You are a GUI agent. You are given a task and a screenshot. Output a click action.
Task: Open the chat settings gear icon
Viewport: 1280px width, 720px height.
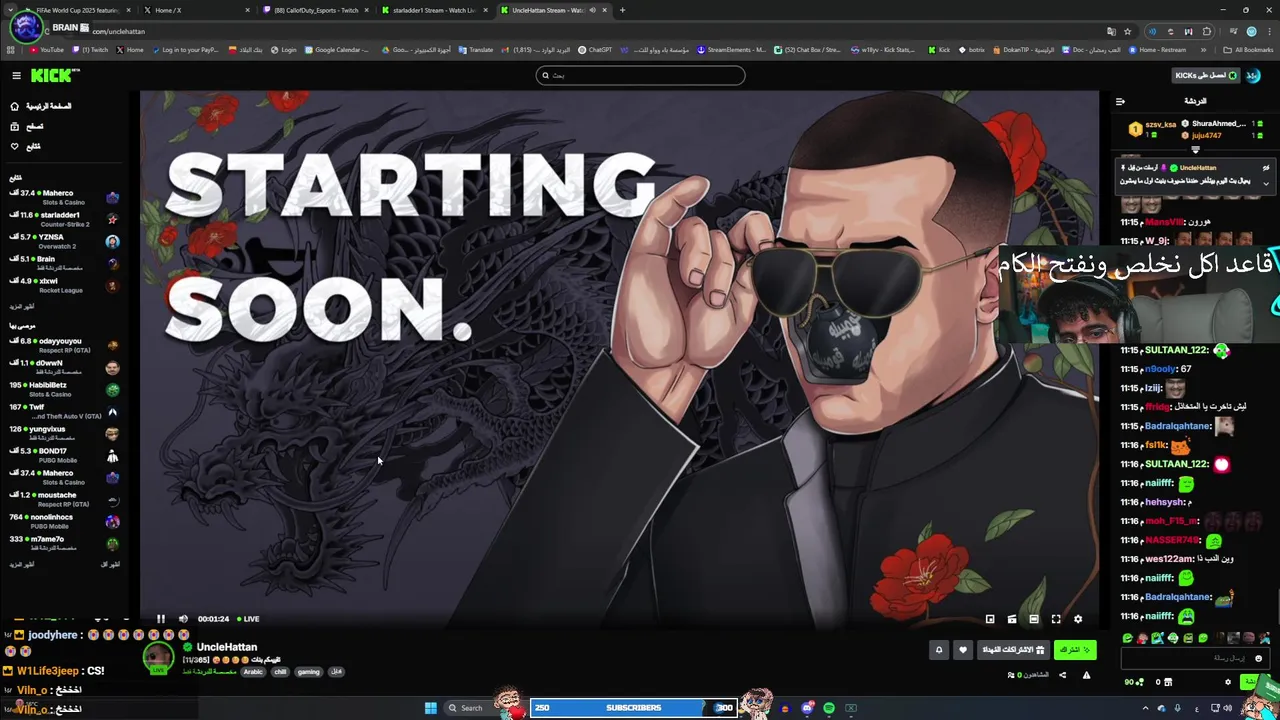(x=1228, y=682)
